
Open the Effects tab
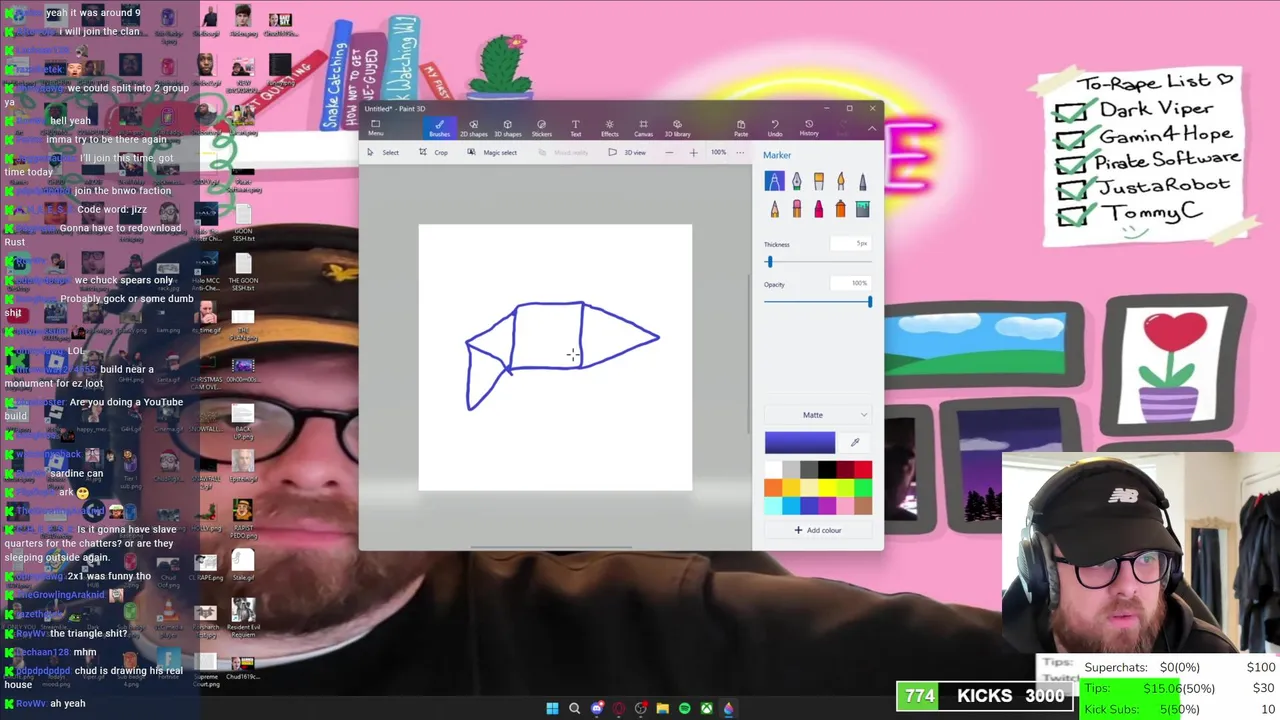609,128
